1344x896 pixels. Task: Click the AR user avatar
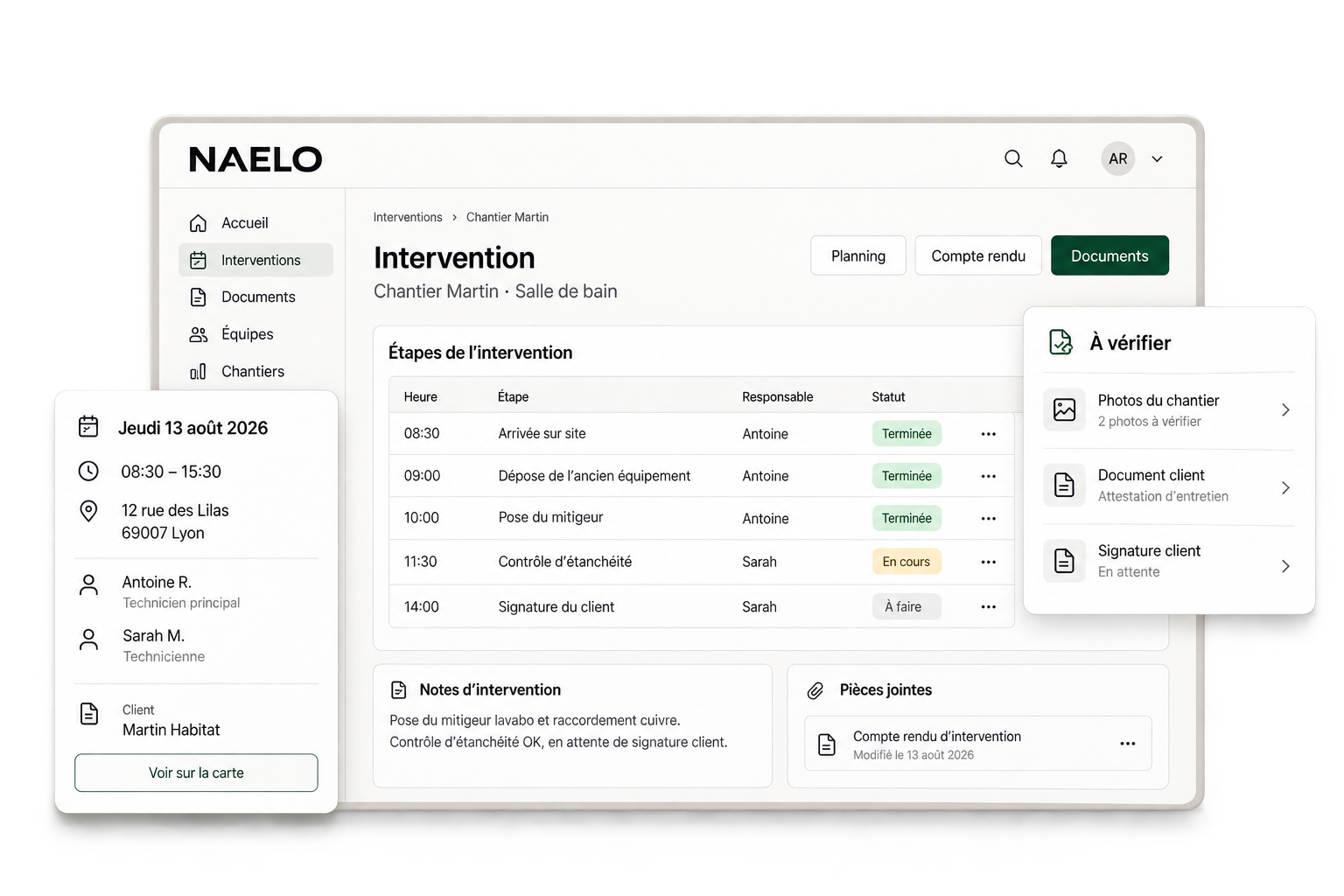[x=1117, y=158]
